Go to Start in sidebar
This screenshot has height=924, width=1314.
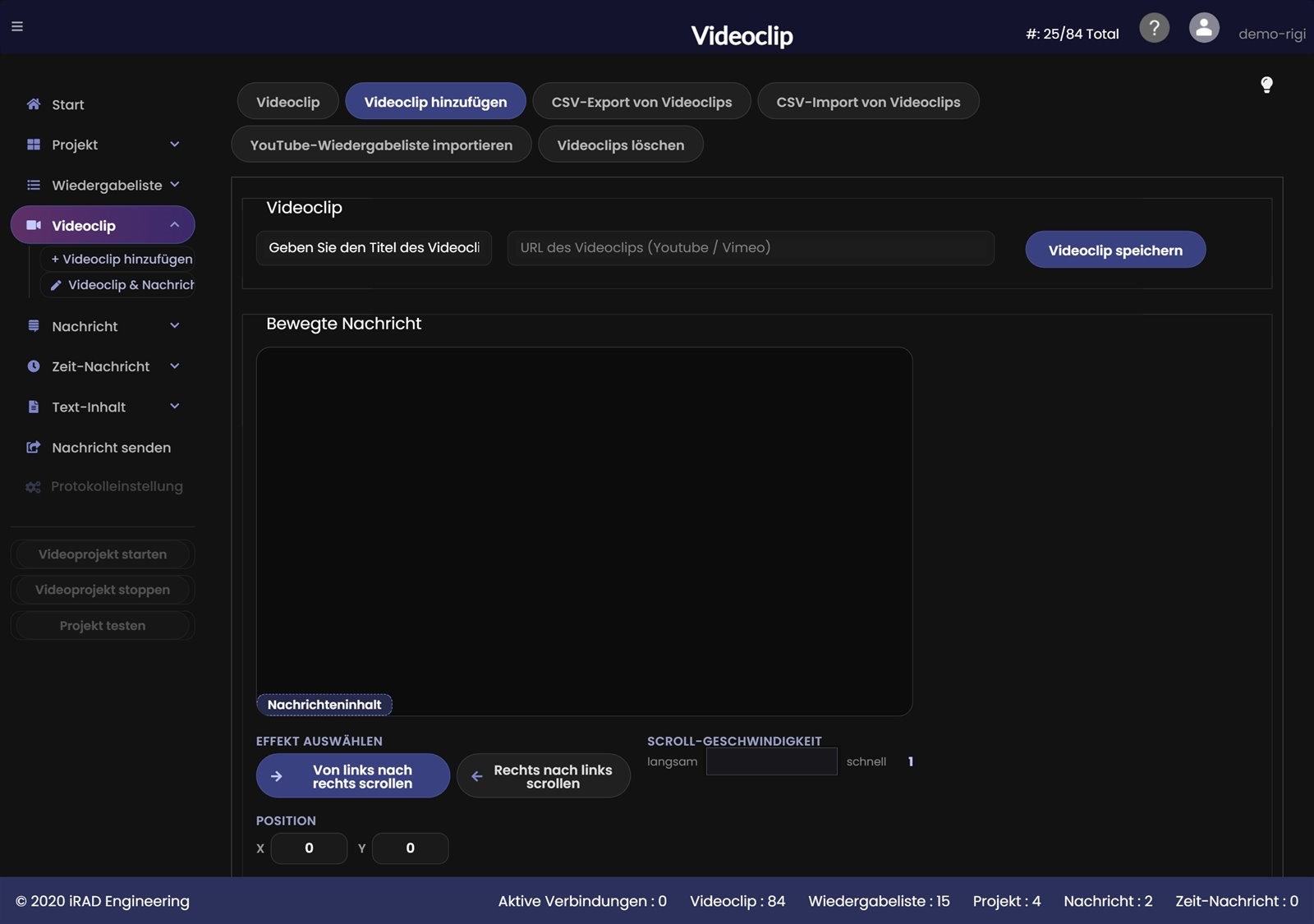click(x=103, y=104)
